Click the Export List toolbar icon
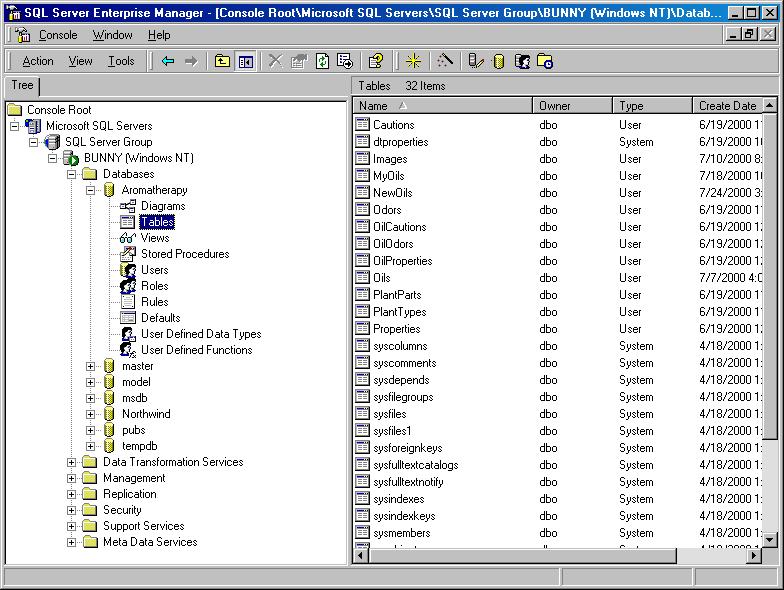784x590 pixels. (x=345, y=61)
